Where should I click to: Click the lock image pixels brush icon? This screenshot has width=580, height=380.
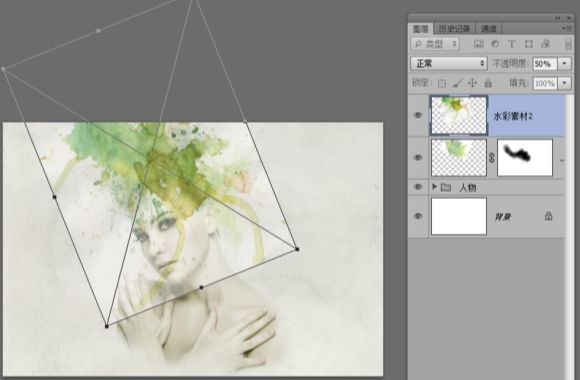[x=458, y=83]
